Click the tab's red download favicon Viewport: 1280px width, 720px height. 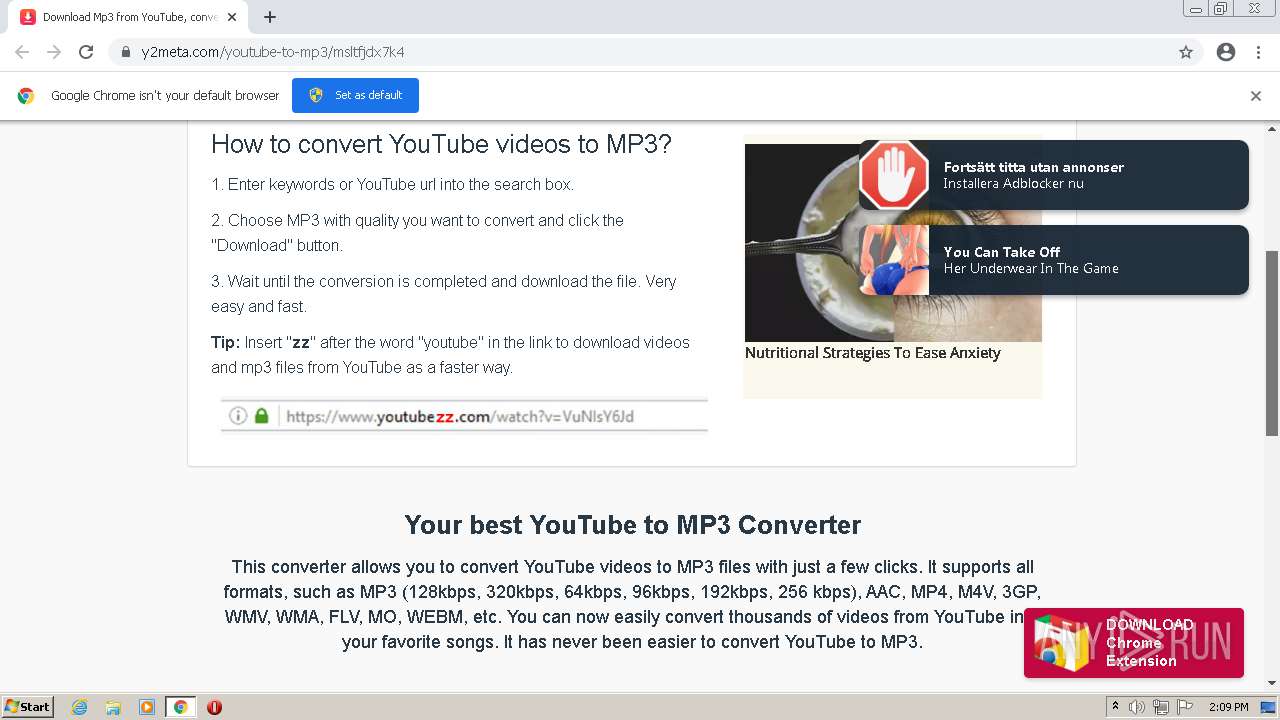point(28,17)
